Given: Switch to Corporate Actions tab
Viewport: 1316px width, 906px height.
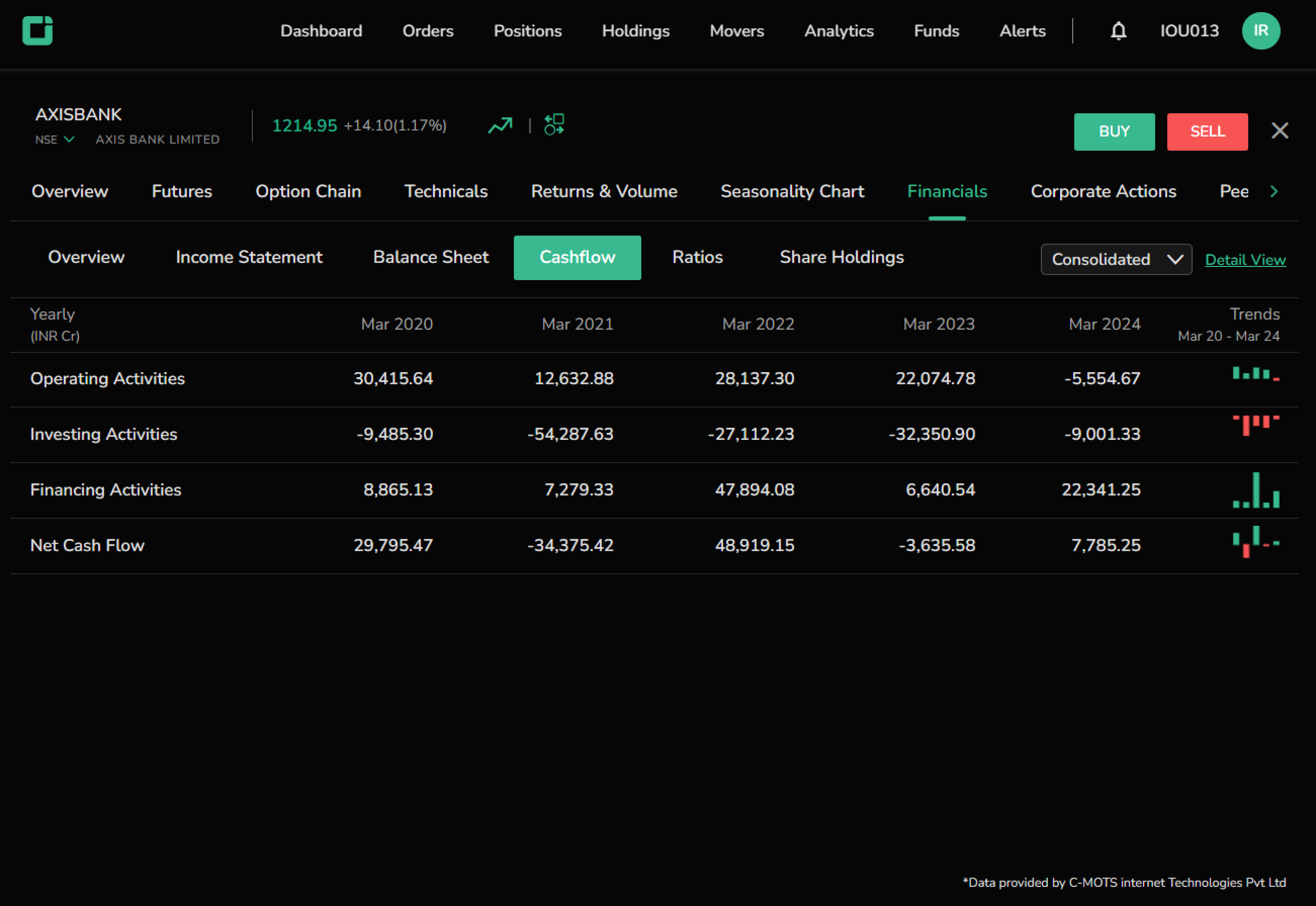Looking at the screenshot, I should tap(1103, 191).
